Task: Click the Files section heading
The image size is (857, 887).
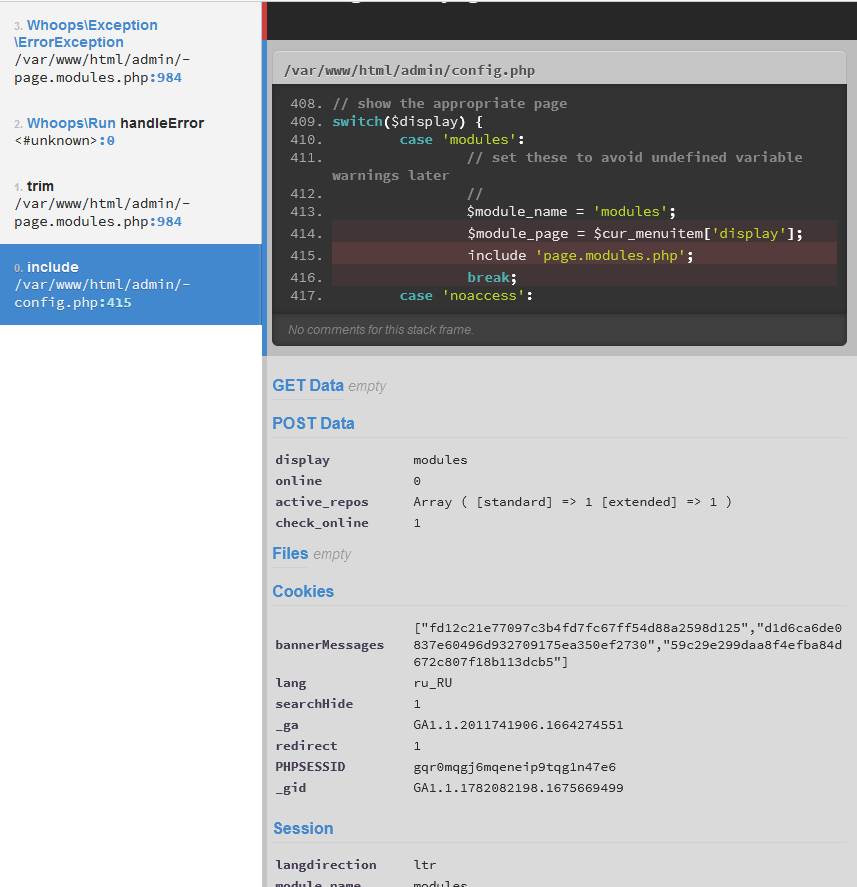Action: (x=290, y=553)
